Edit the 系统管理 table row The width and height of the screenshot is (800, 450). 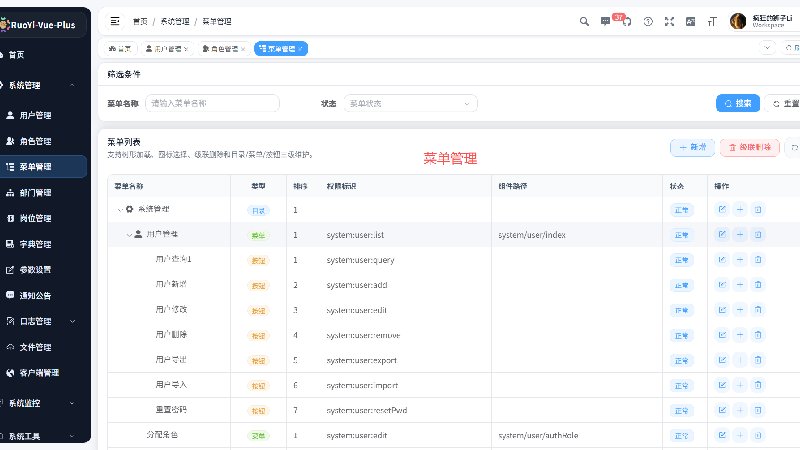(722, 209)
